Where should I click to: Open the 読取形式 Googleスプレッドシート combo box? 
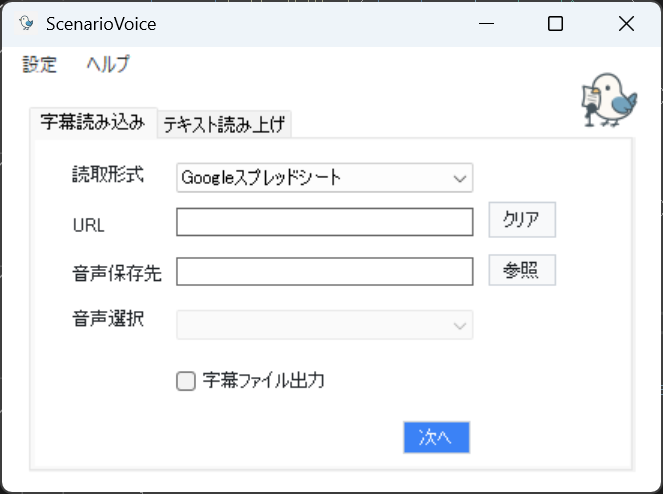(x=324, y=178)
